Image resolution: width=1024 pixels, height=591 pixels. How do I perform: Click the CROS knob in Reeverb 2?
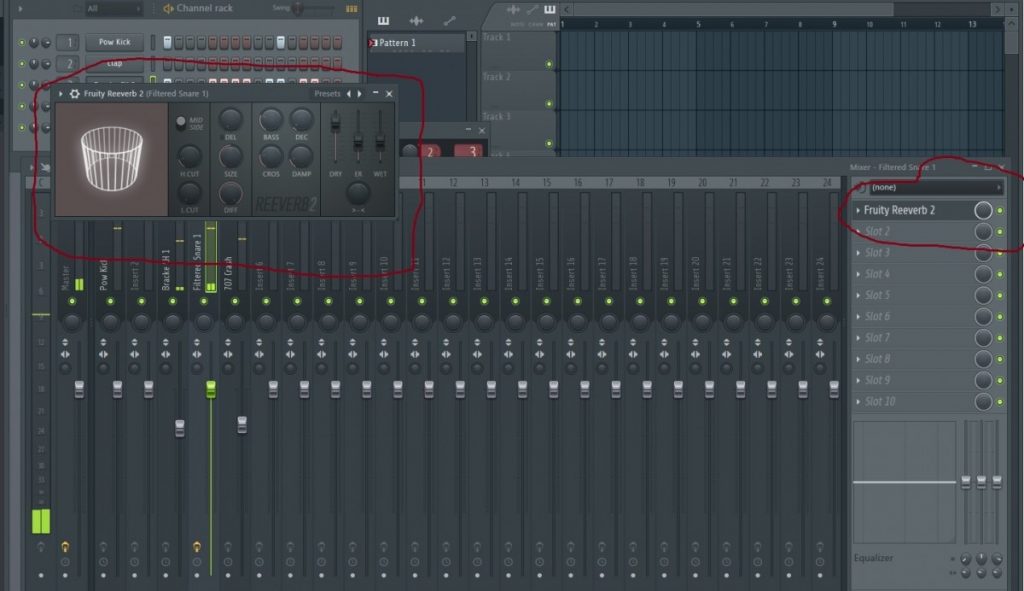pyautogui.click(x=270, y=156)
